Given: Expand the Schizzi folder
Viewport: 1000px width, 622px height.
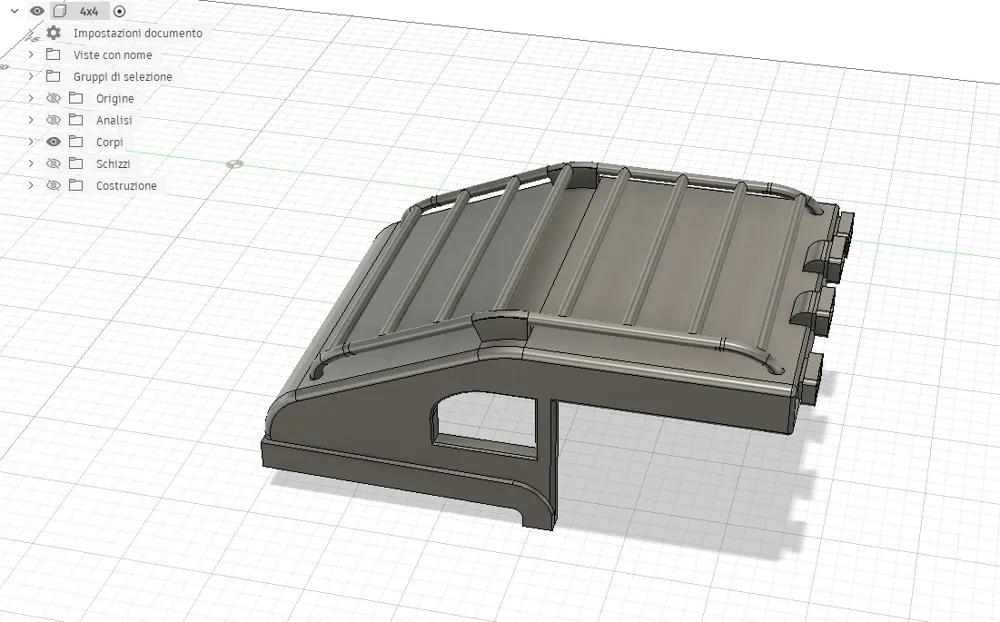Looking at the screenshot, I should (x=31, y=163).
